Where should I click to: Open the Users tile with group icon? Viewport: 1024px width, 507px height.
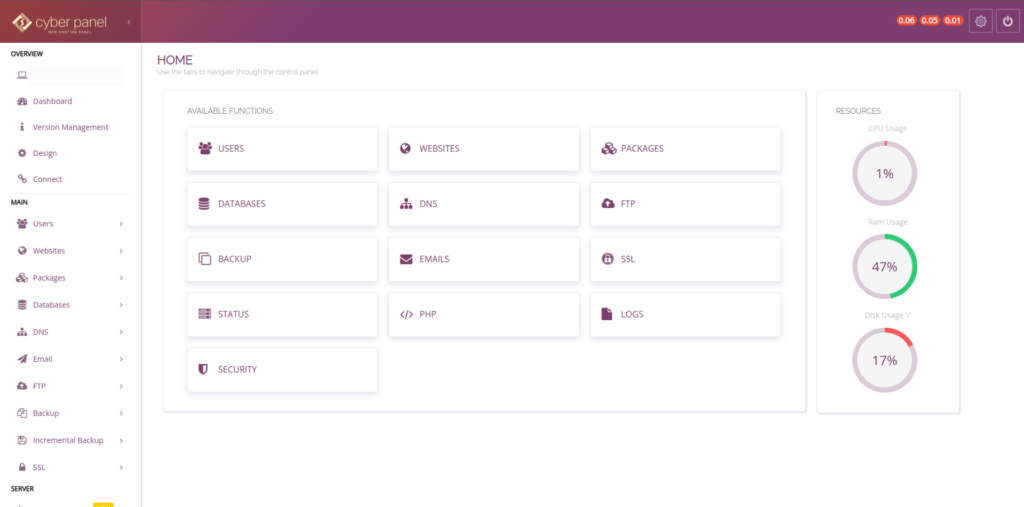click(282, 148)
